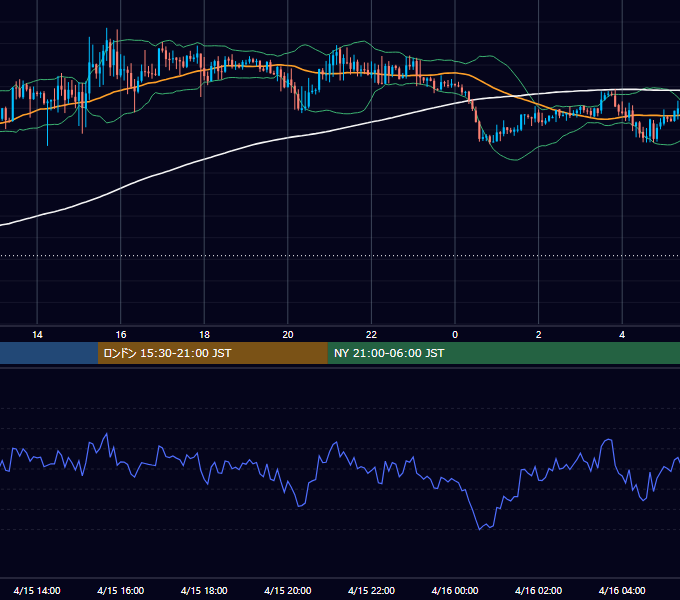The height and width of the screenshot is (600, 680).
Task: Click the 4/16 04:00 timestamp label
Action: coord(622,590)
